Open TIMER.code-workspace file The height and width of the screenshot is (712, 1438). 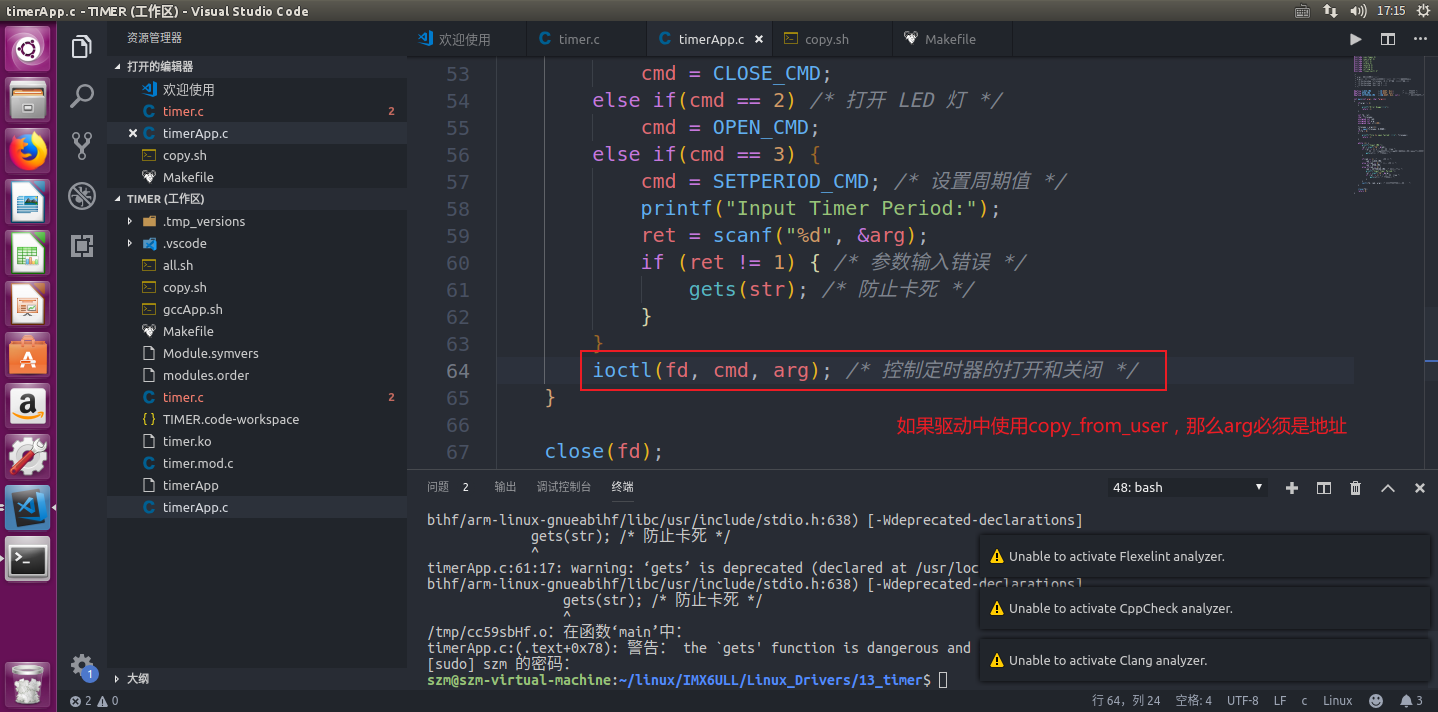[256, 419]
